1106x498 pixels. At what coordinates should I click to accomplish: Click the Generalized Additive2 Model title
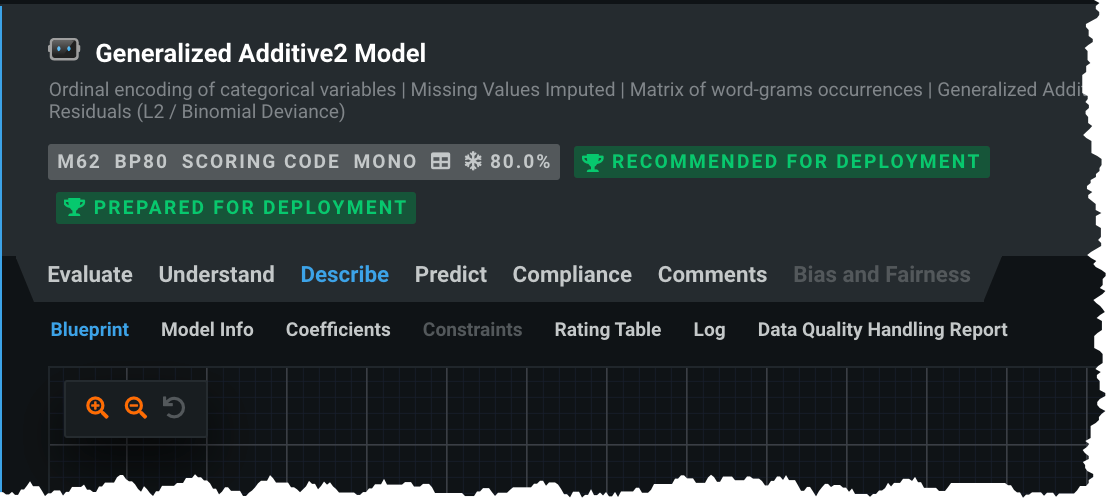[x=260, y=53]
